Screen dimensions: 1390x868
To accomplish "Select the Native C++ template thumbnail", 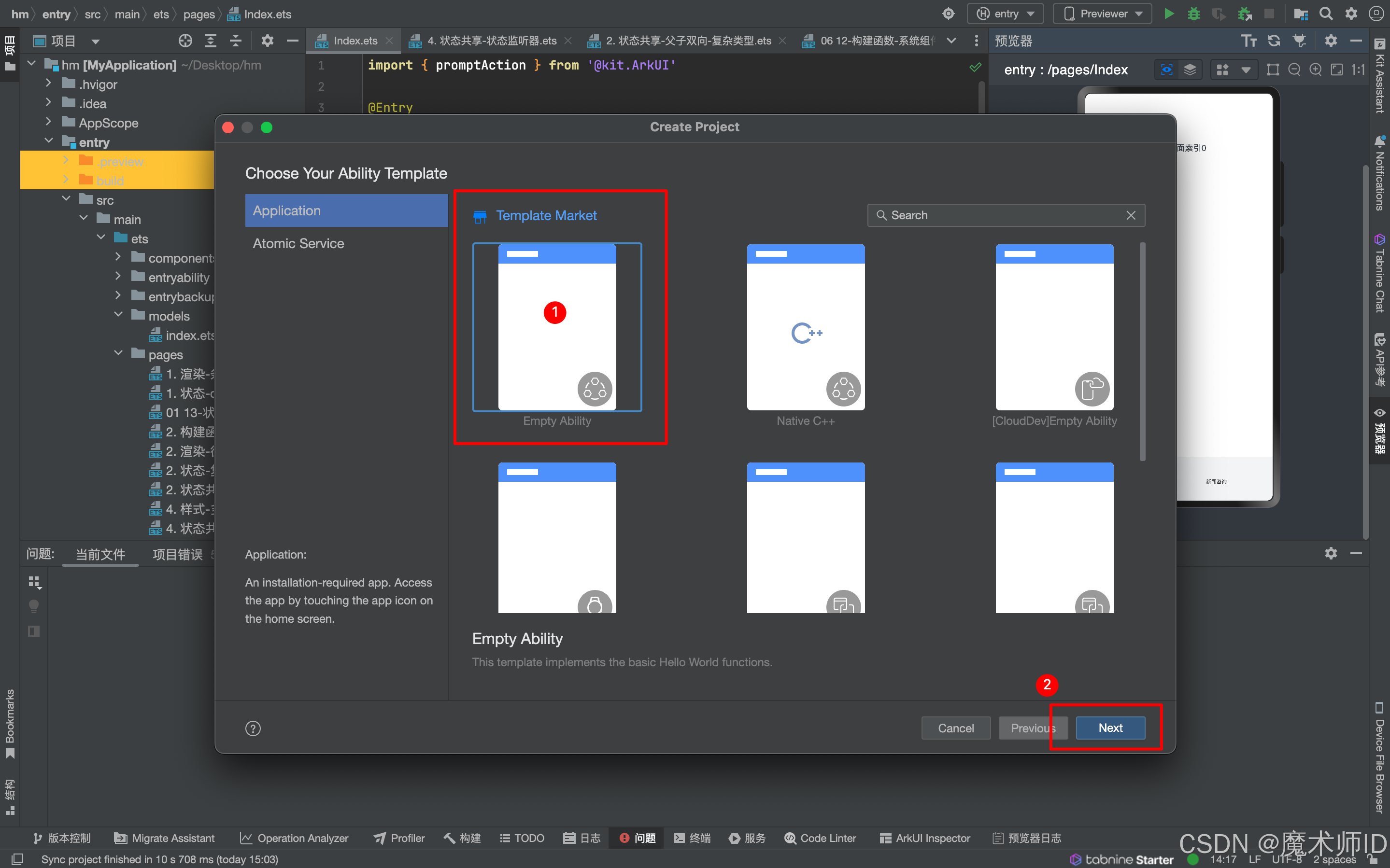I will pos(805,327).
